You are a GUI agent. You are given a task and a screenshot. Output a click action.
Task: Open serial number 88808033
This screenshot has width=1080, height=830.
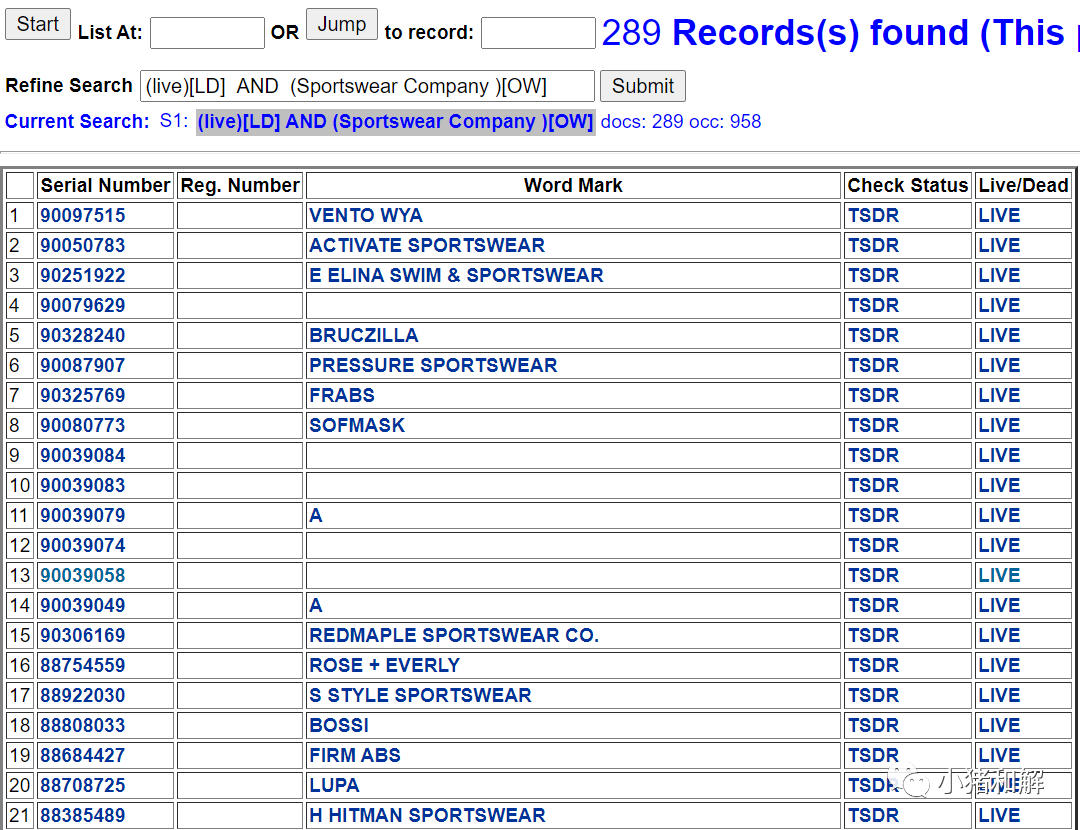tap(83, 725)
